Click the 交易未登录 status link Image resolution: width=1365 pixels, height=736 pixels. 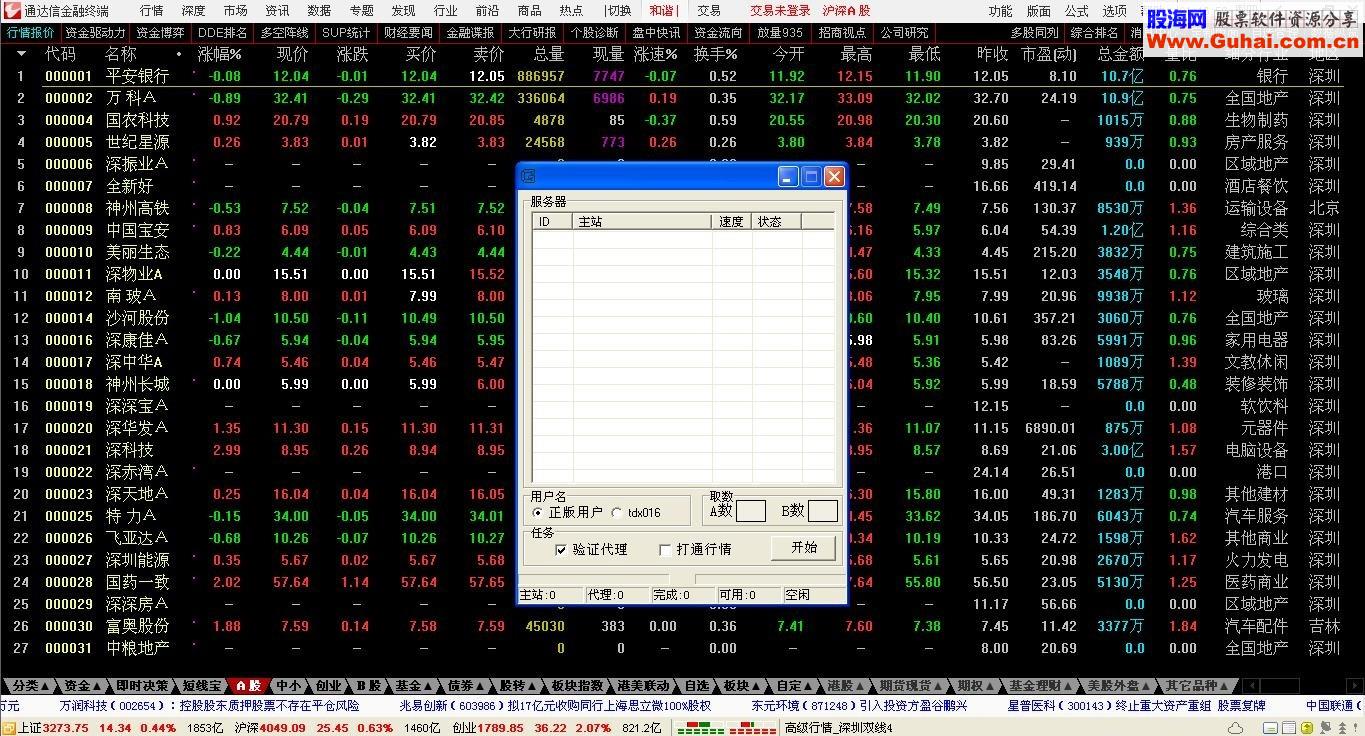point(780,10)
